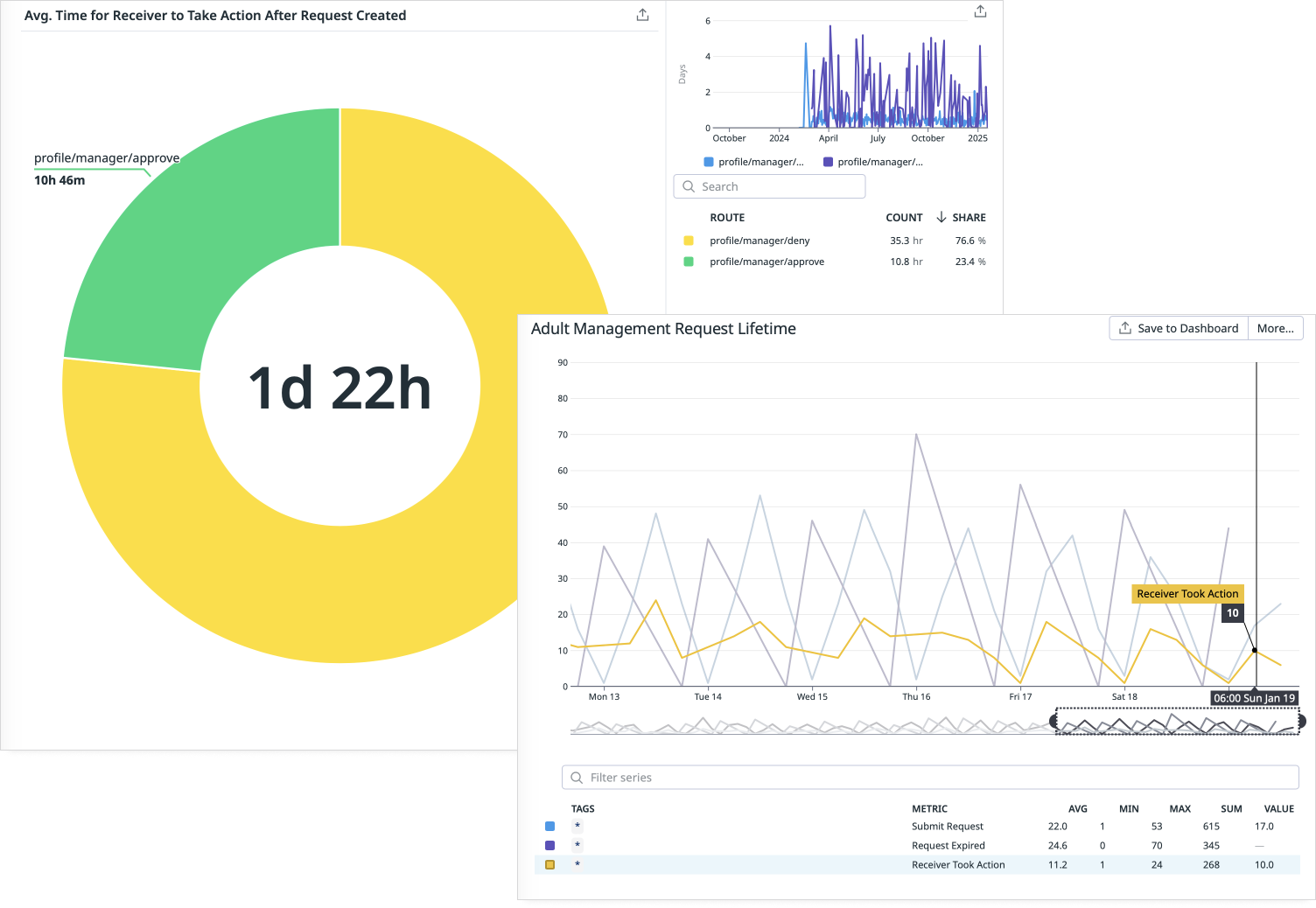
Task: Sort series table by AVG column
Action: pyautogui.click(x=1077, y=809)
